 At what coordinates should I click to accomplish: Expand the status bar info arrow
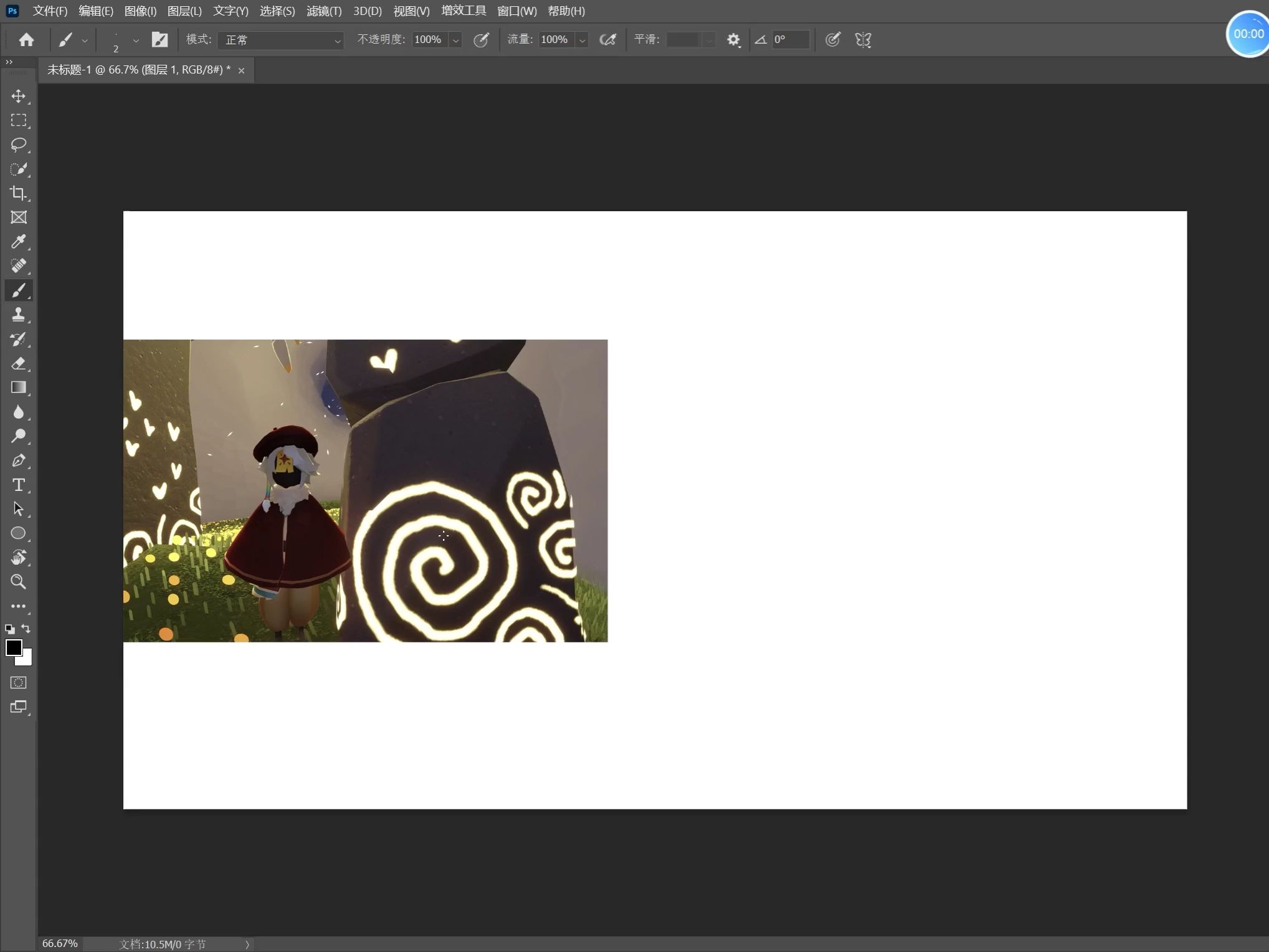point(247,945)
